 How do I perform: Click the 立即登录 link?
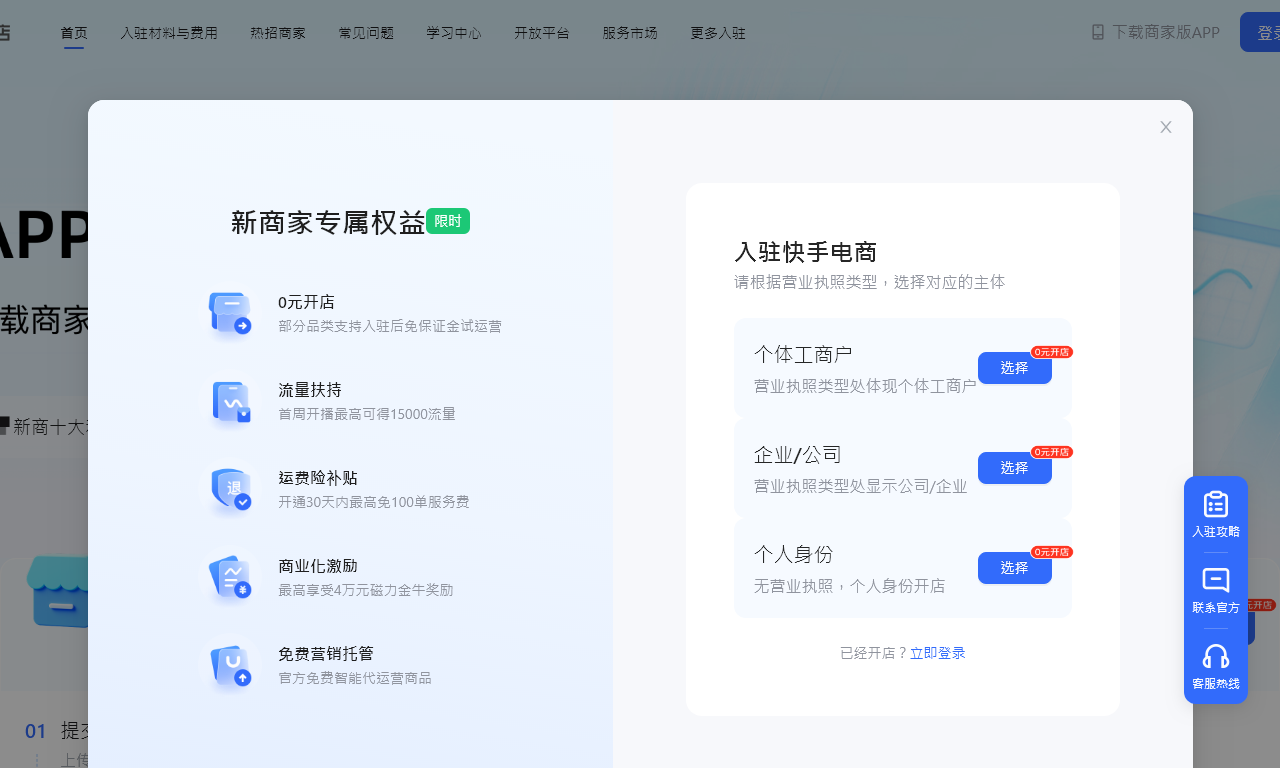point(938,653)
